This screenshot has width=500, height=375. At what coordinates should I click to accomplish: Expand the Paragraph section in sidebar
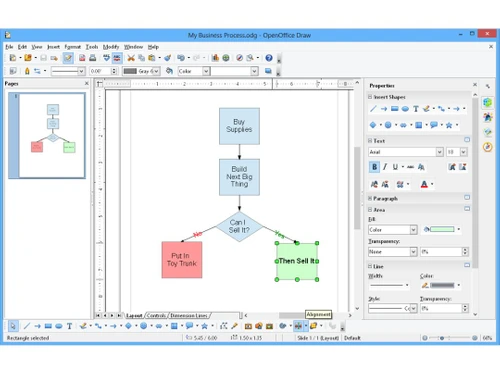(x=370, y=198)
